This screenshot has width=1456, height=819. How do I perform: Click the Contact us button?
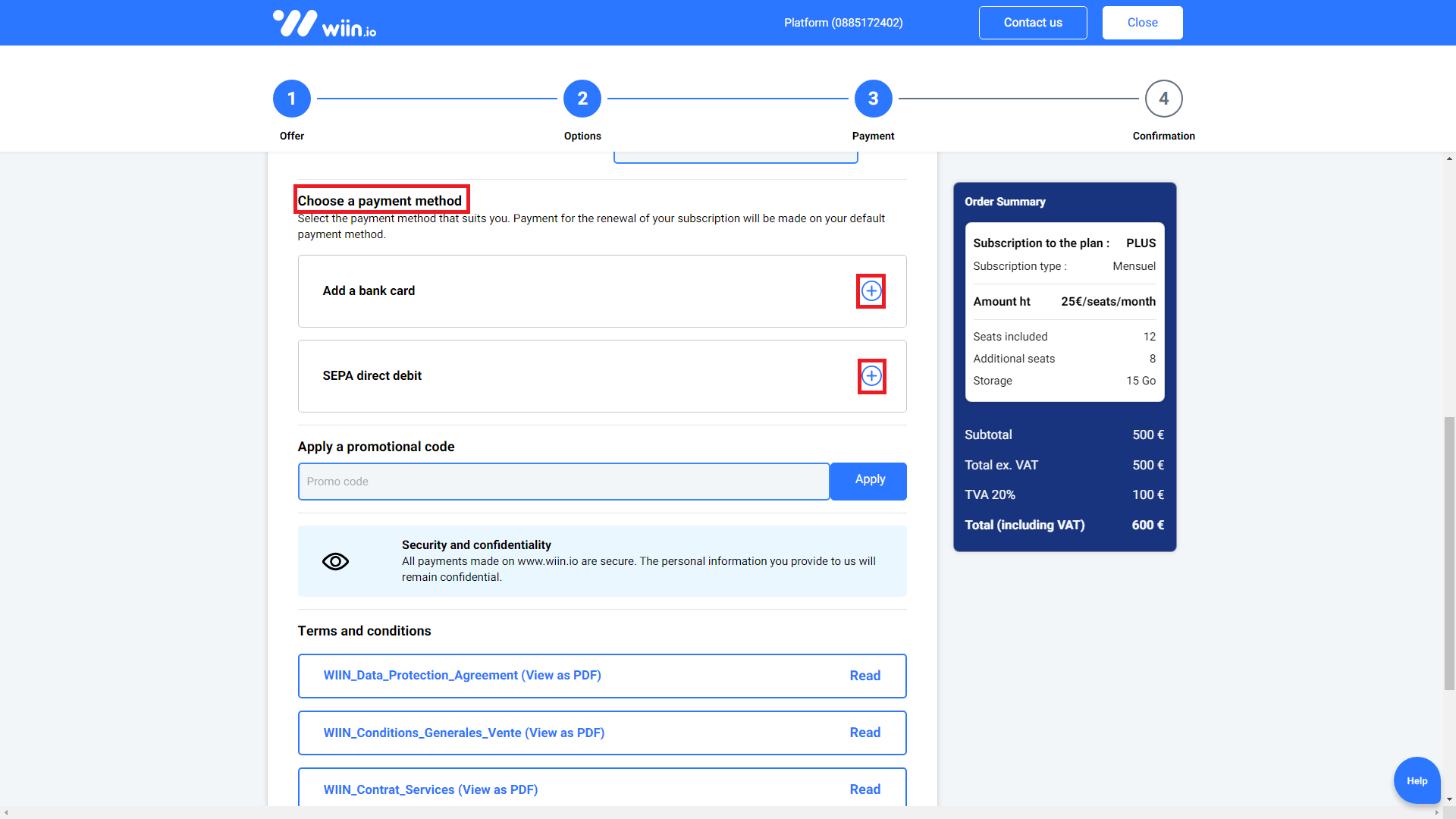coord(1033,23)
